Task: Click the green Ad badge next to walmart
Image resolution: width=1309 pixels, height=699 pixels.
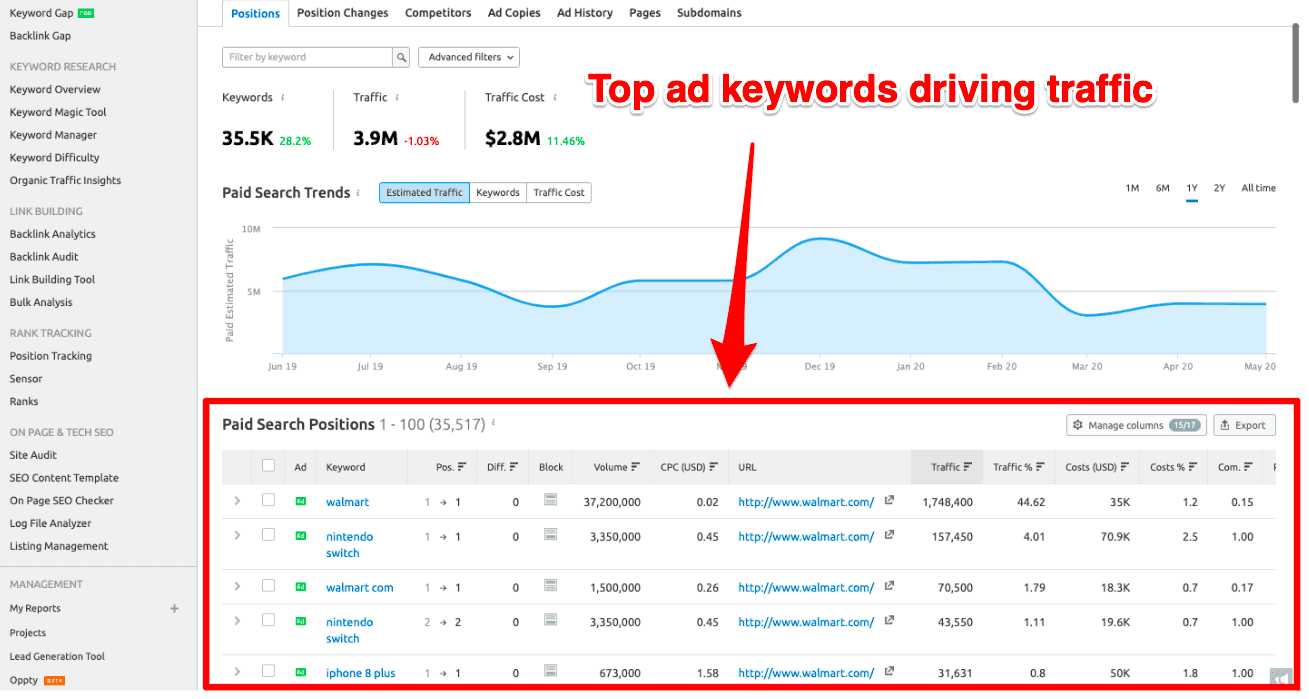Action: (300, 501)
